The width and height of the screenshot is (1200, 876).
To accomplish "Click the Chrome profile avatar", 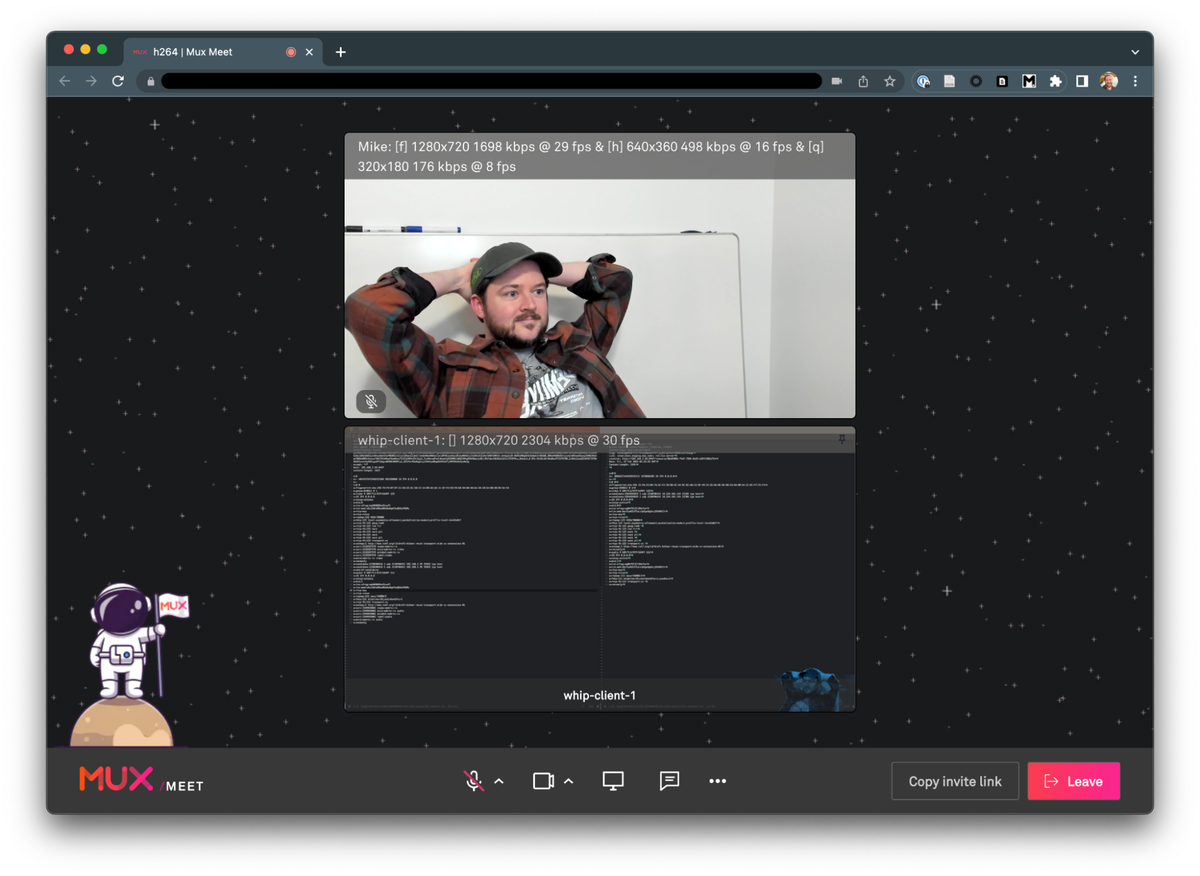I will [x=1110, y=81].
